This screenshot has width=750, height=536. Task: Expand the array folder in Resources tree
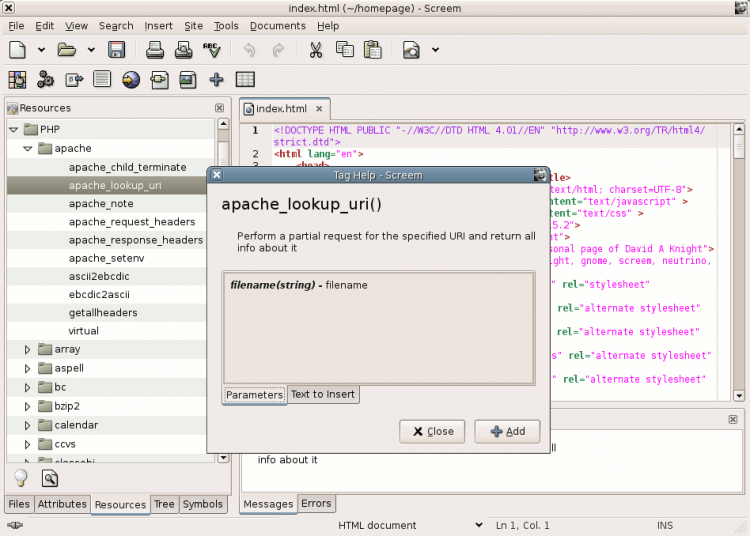[28, 350]
